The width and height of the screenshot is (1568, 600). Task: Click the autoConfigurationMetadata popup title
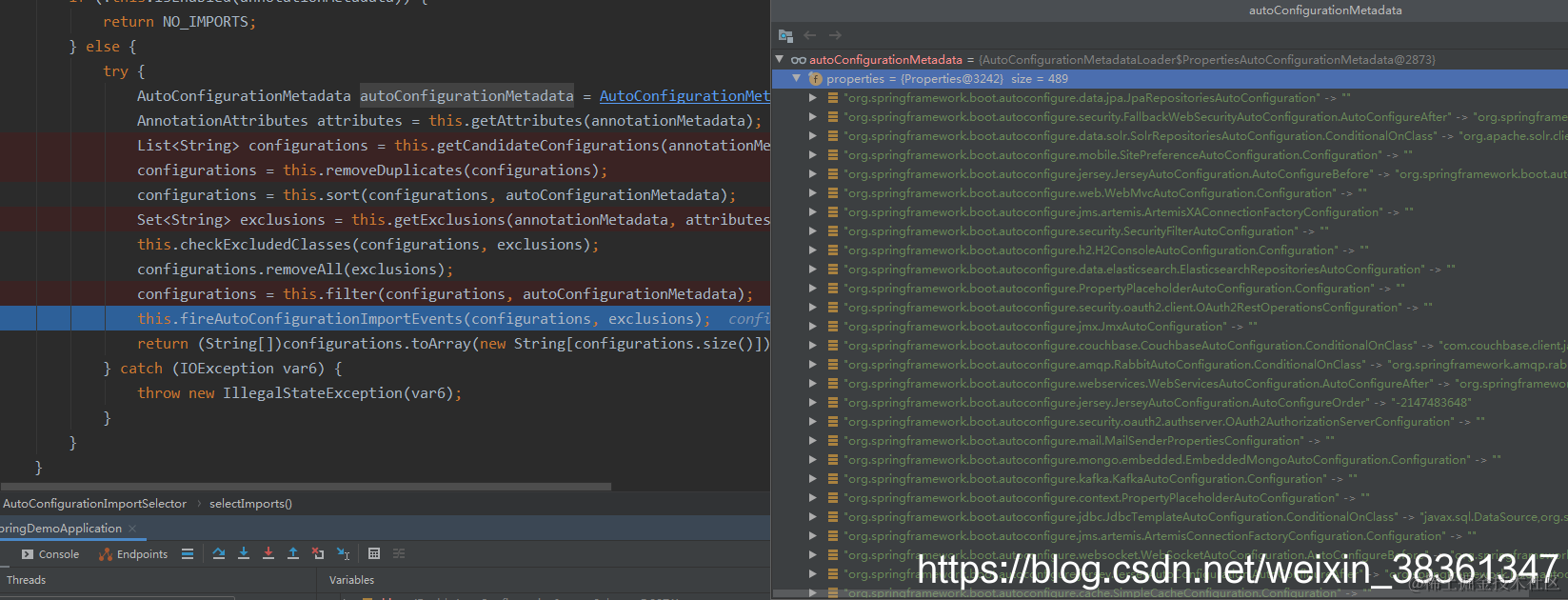pyautogui.click(x=1325, y=10)
